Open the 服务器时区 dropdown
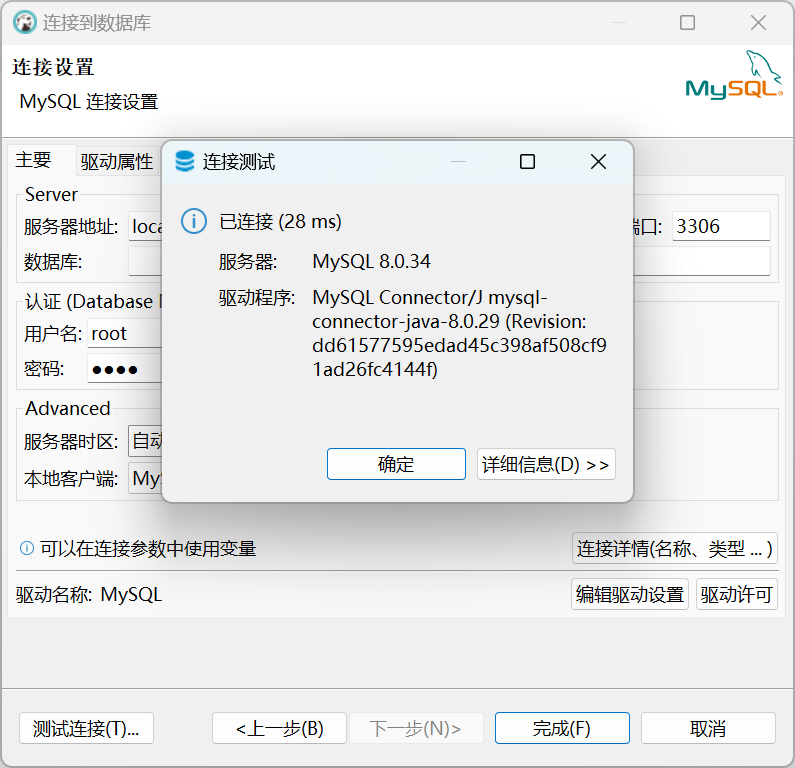The width and height of the screenshot is (795, 768). coord(146,441)
